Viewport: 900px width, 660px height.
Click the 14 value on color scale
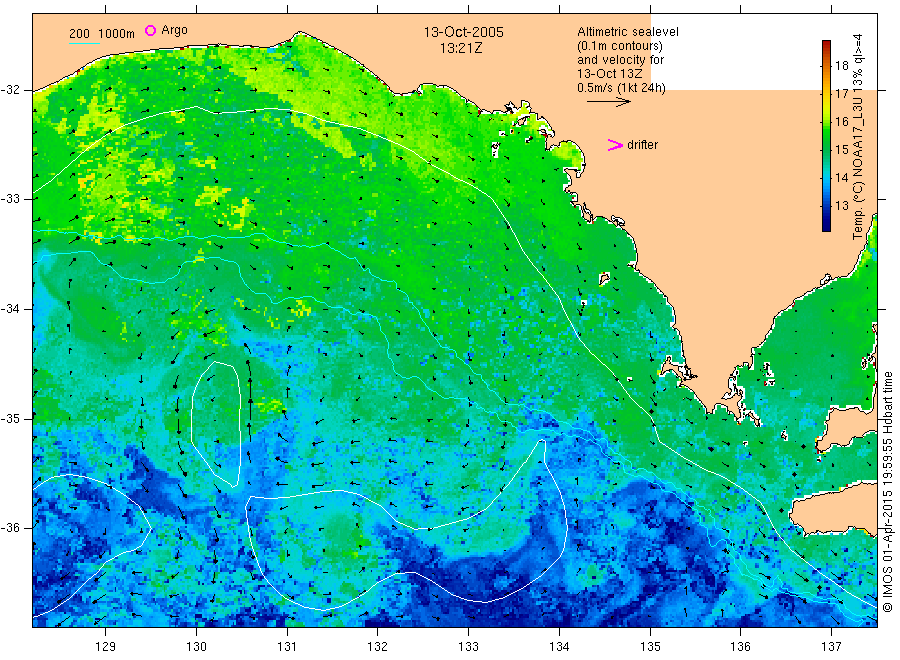[x=841, y=177]
